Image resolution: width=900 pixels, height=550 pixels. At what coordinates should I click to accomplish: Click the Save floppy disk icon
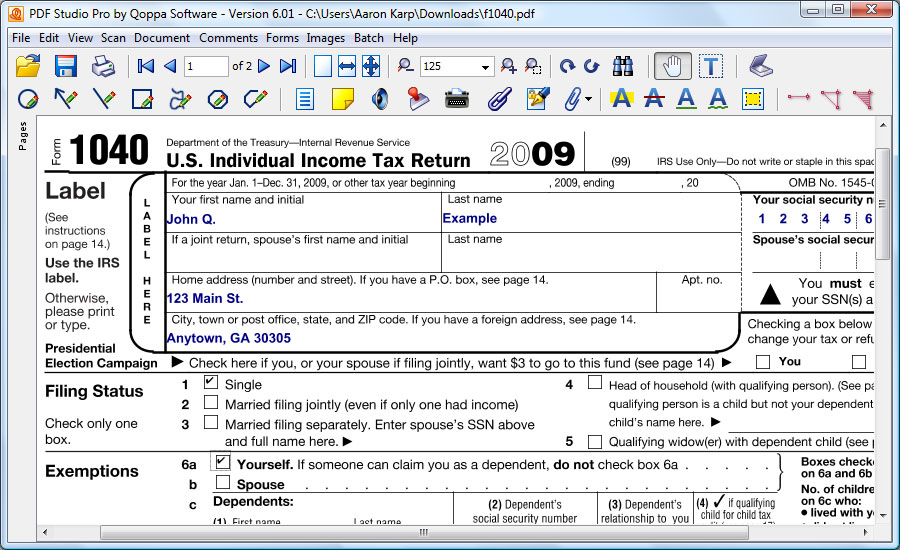66,67
